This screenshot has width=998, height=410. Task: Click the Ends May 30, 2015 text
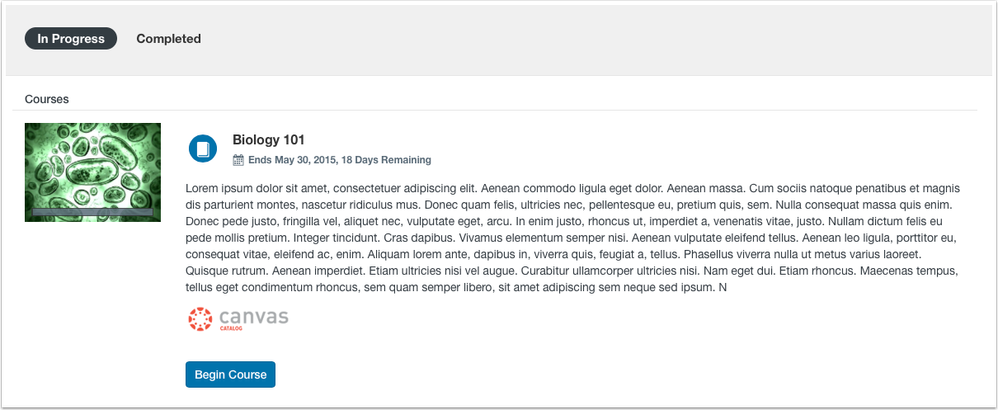point(292,160)
